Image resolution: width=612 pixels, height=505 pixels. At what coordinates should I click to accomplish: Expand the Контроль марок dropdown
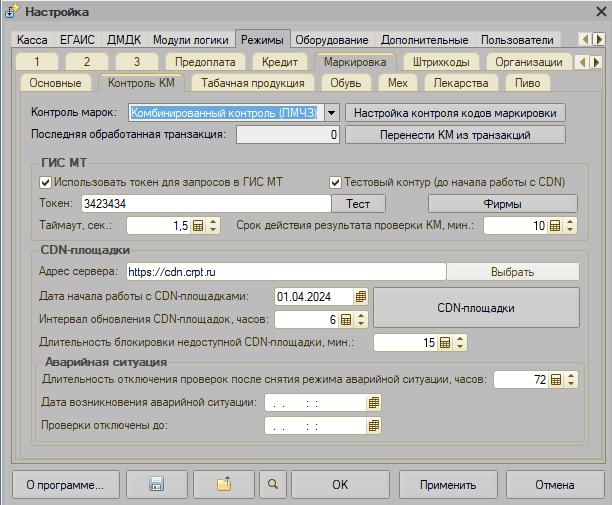point(332,113)
